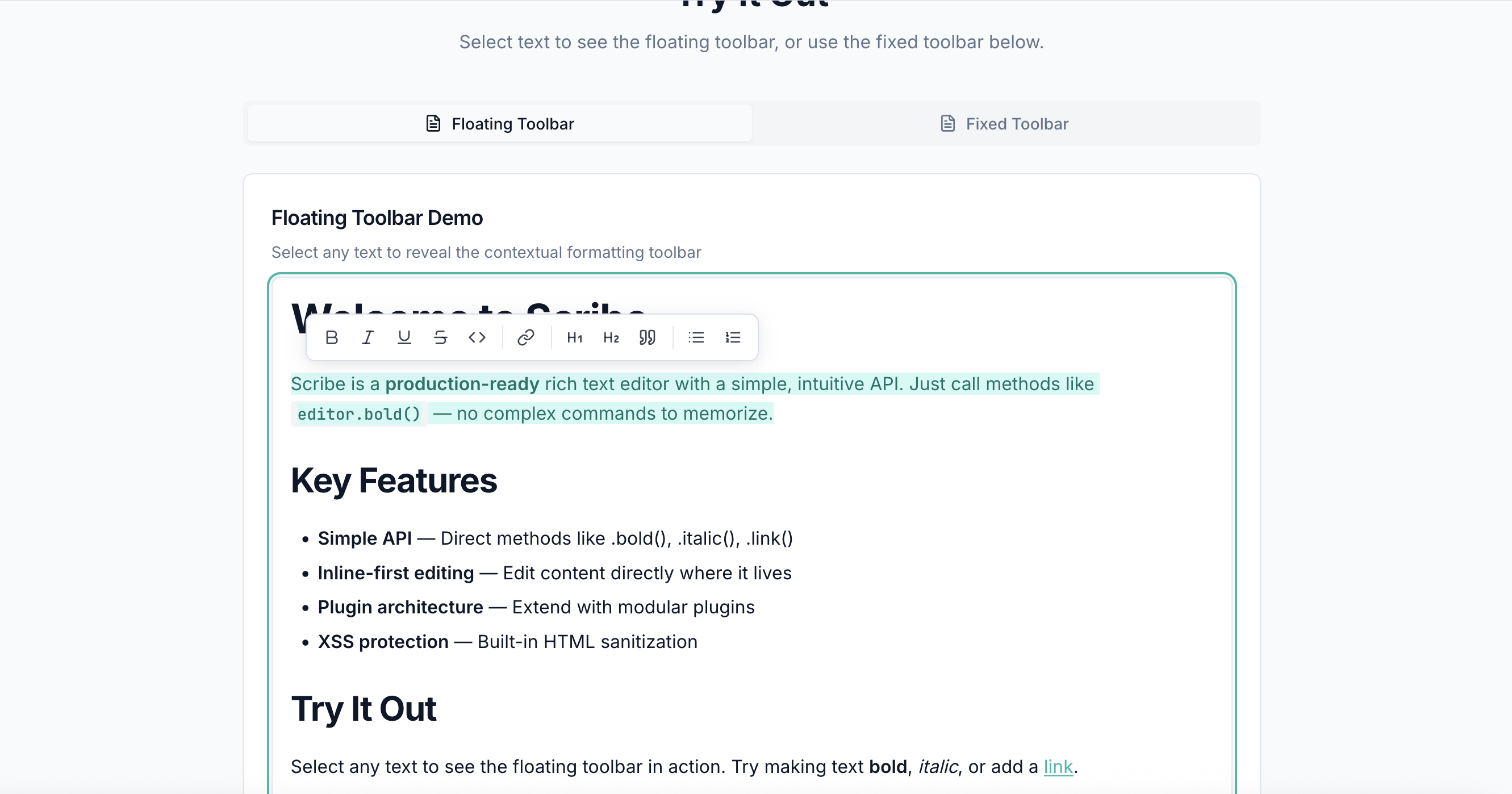Click the Key Features heading
This screenshot has height=794, width=1512.
[x=394, y=480]
